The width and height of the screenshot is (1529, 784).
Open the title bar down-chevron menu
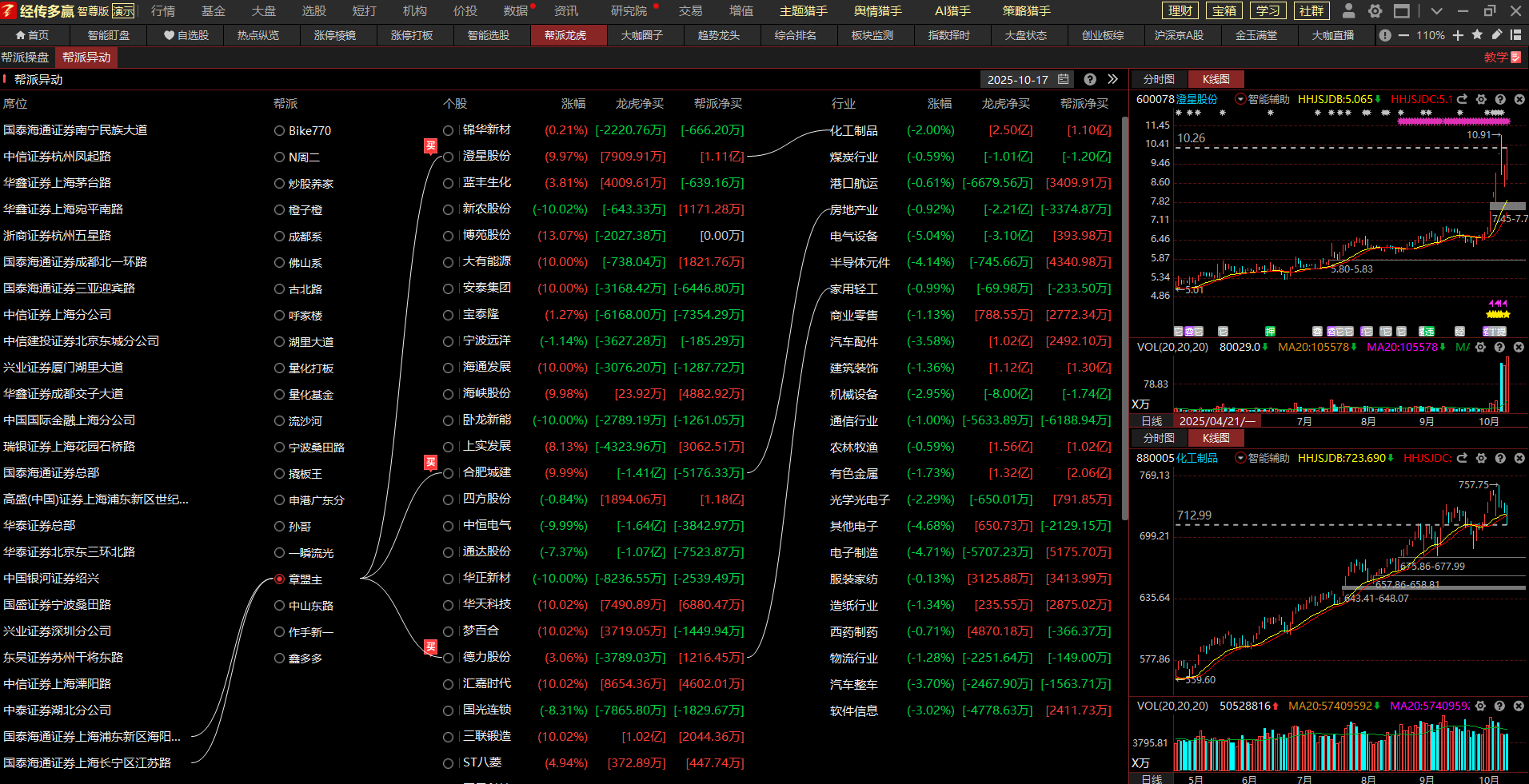(x=1436, y=11)
